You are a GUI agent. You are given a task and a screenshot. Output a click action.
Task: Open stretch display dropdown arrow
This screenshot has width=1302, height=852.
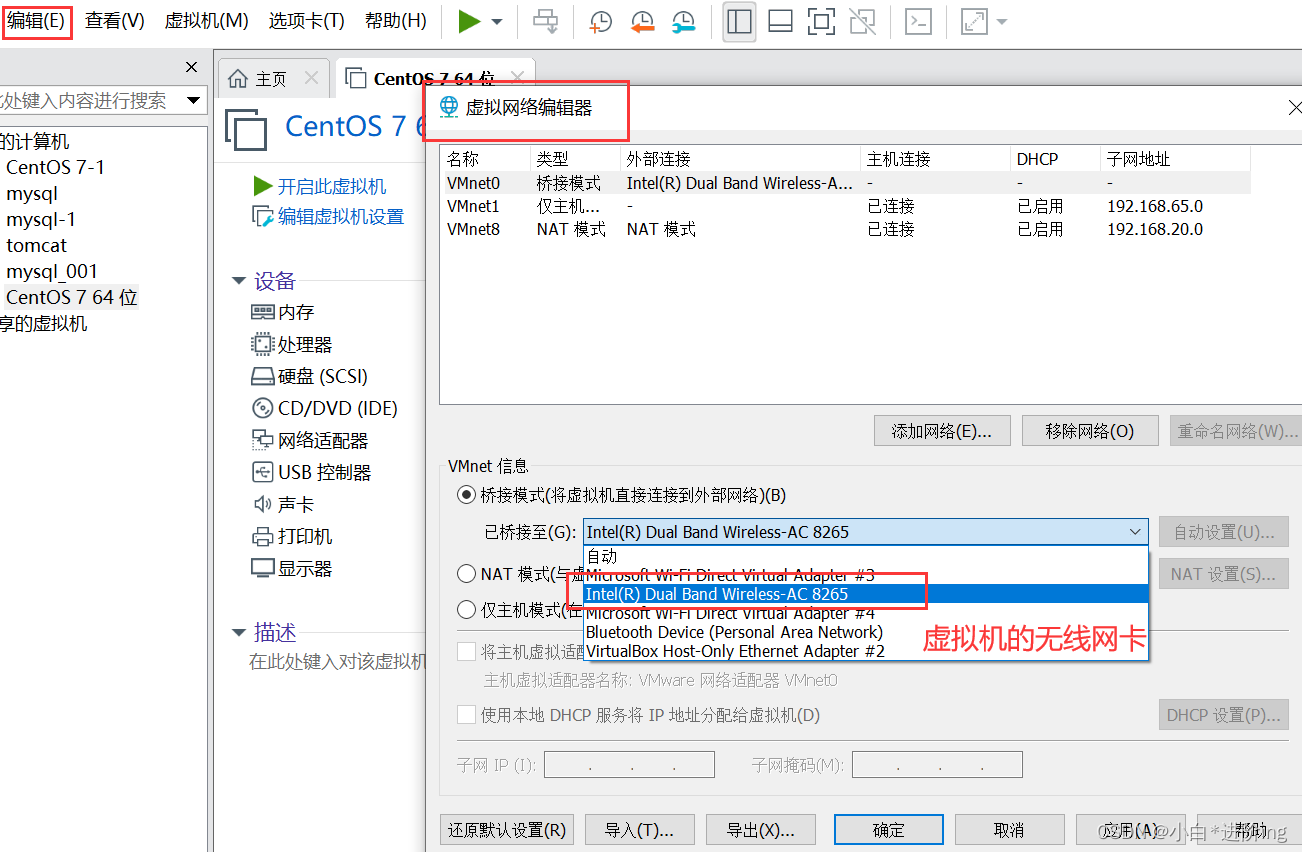coord(1001,22)
